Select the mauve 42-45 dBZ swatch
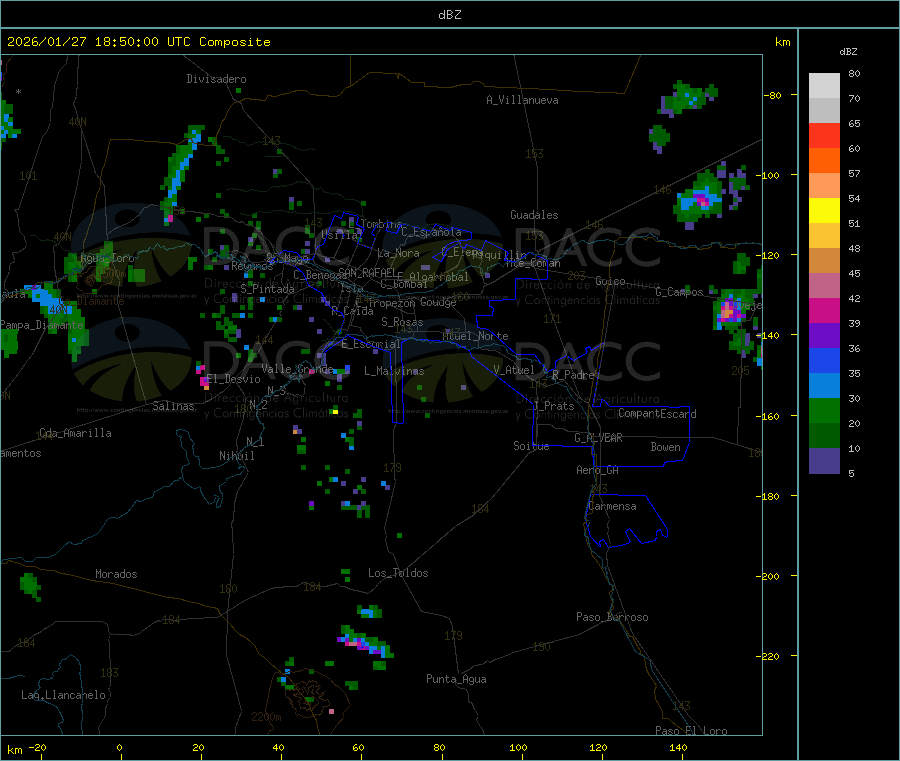Screen dimensions: 900x761 coord(824,285)
